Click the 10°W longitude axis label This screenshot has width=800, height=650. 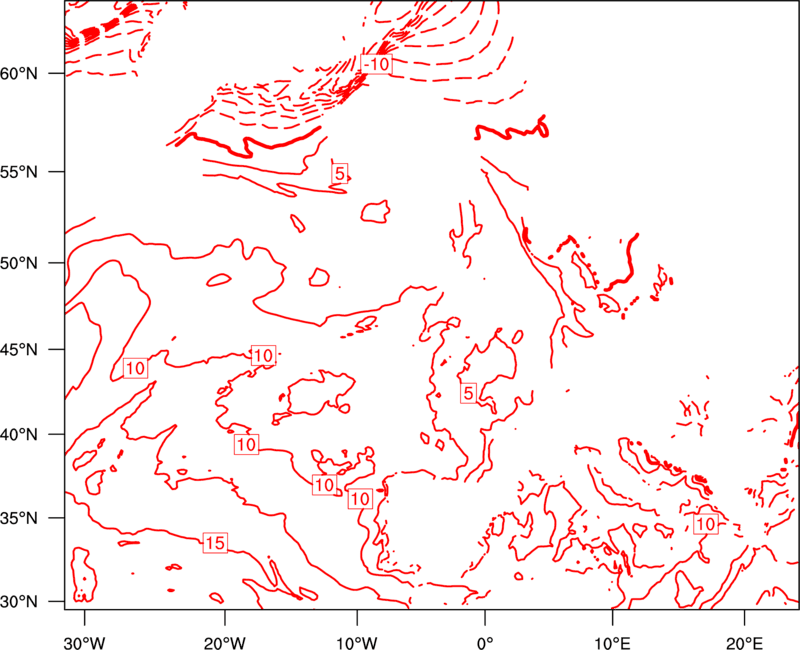click(x=357, y=642)
